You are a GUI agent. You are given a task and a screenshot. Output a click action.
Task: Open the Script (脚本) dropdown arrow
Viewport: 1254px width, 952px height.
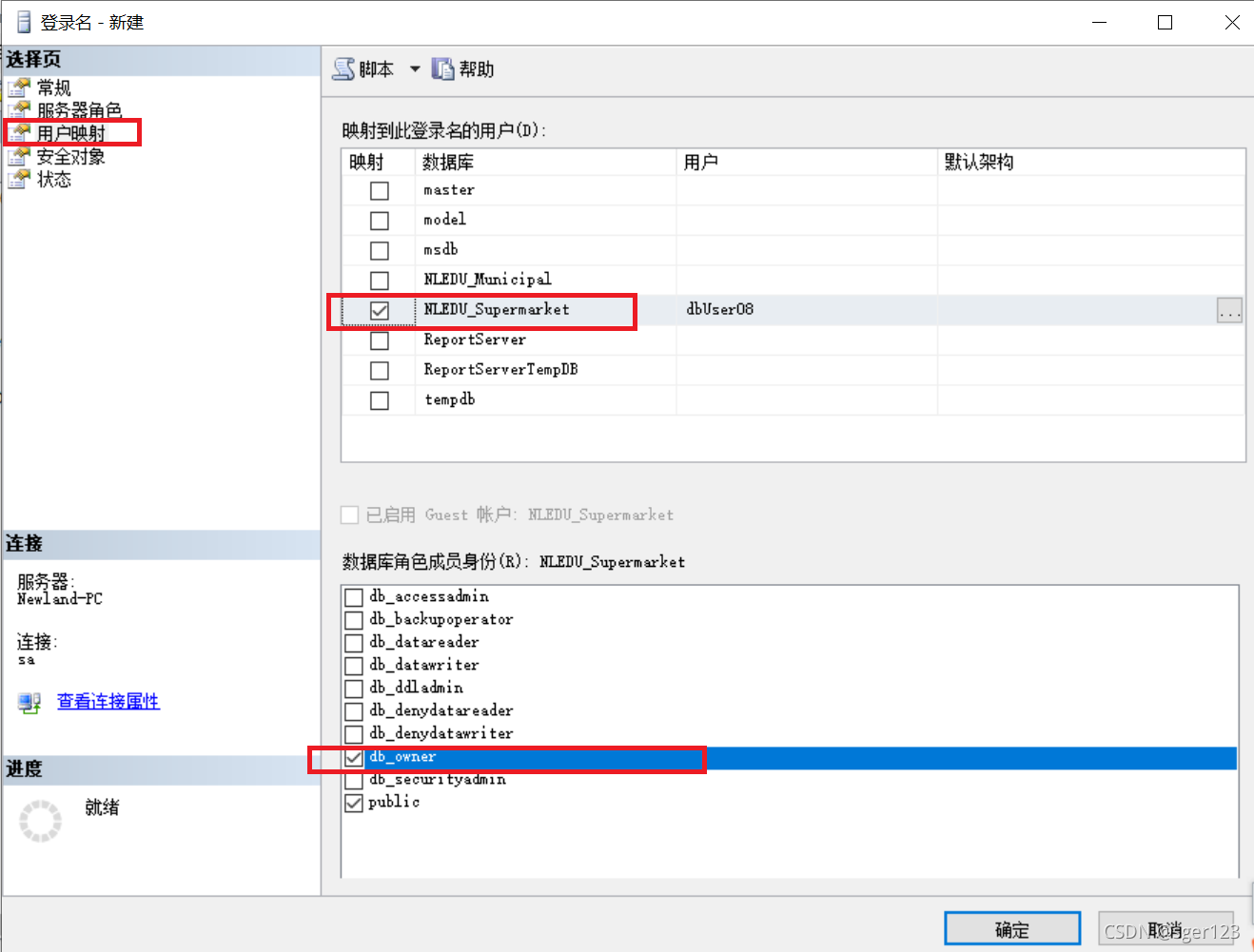point(415,68)
